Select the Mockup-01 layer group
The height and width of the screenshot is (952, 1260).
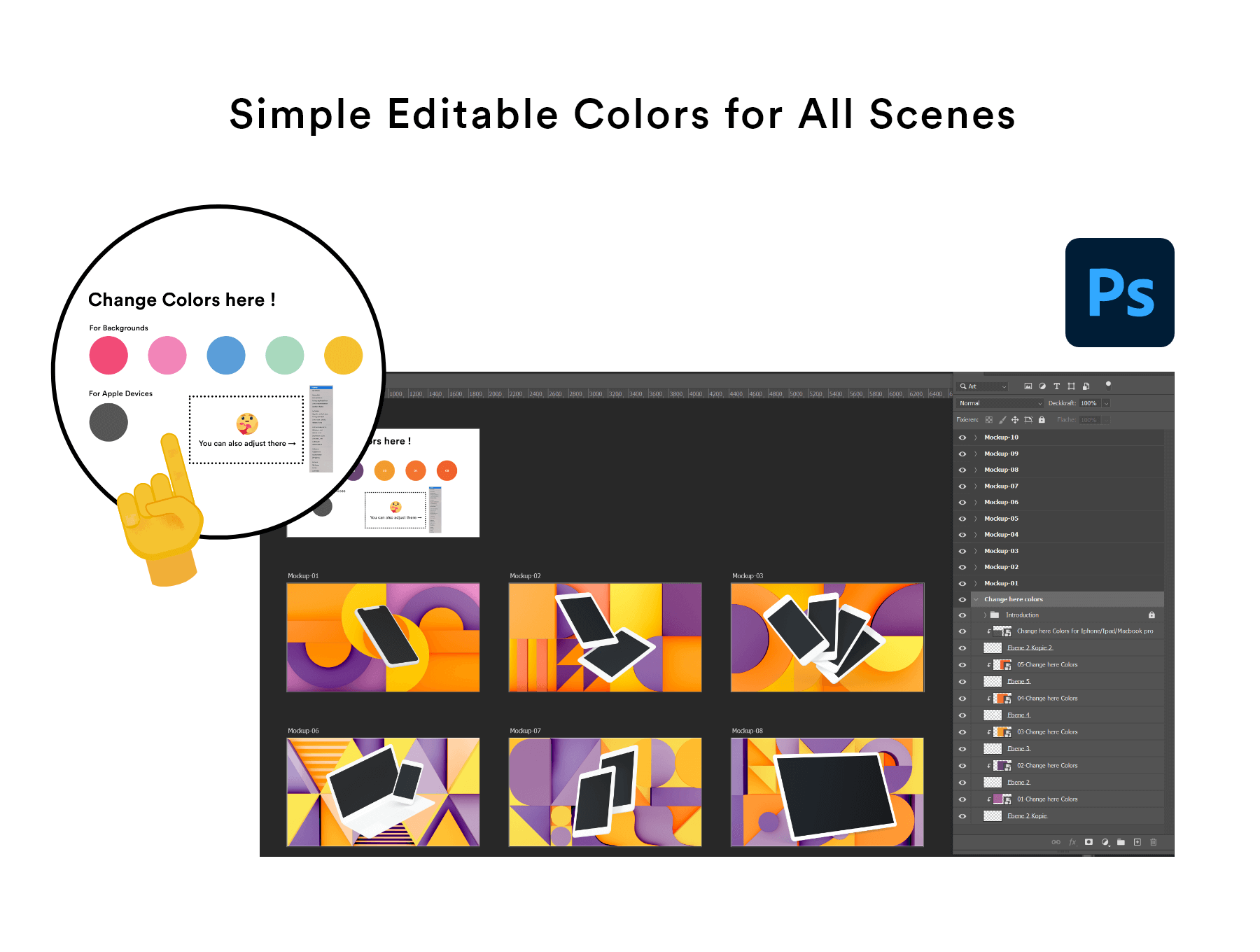point(1067,583)
